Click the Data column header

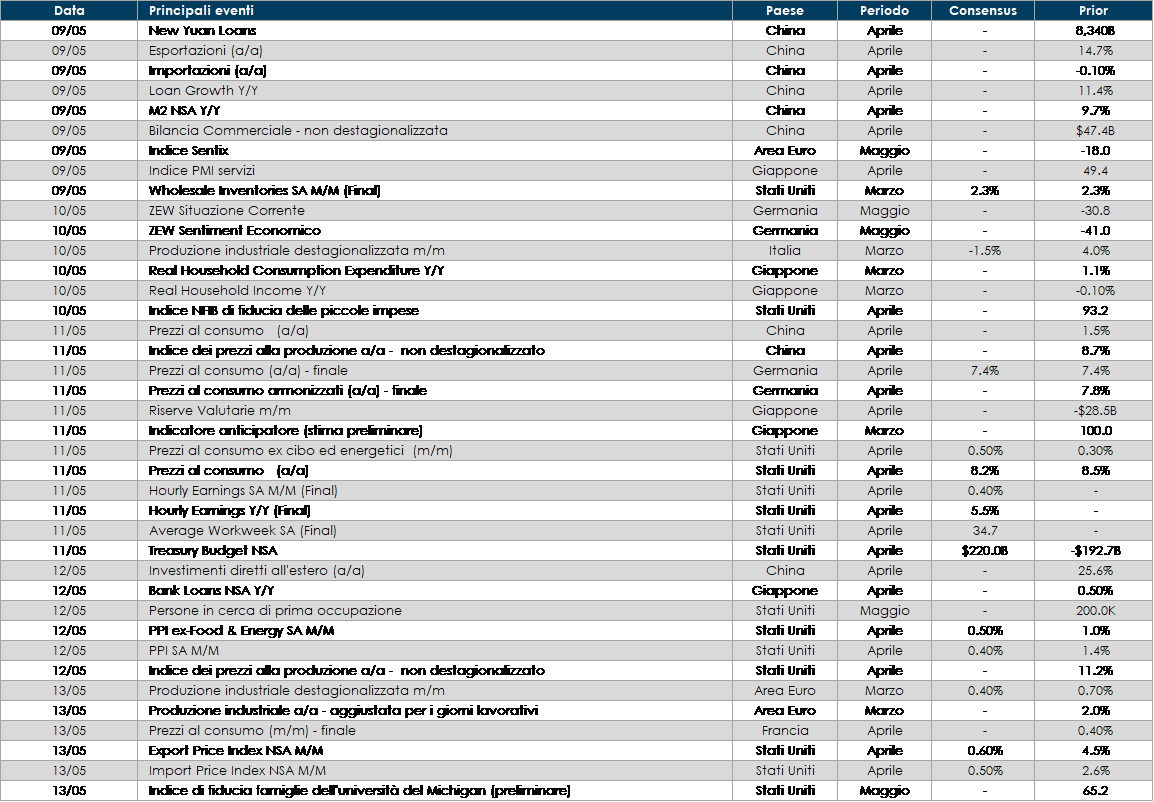[69, 11]
